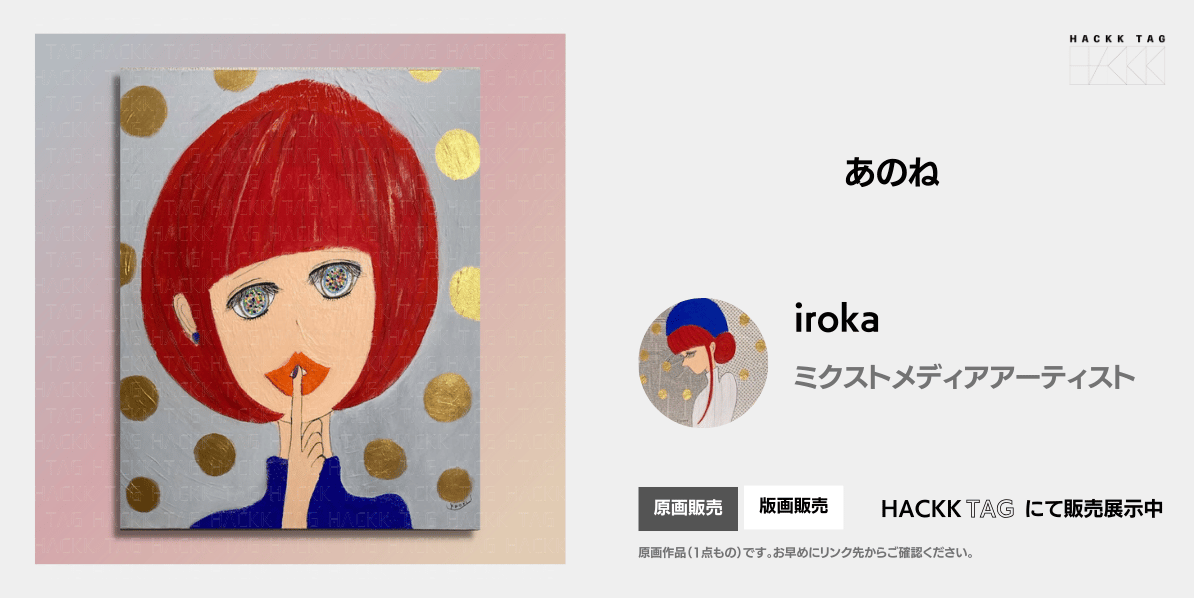Click the right sparkling eye in painting

(335, 281)
